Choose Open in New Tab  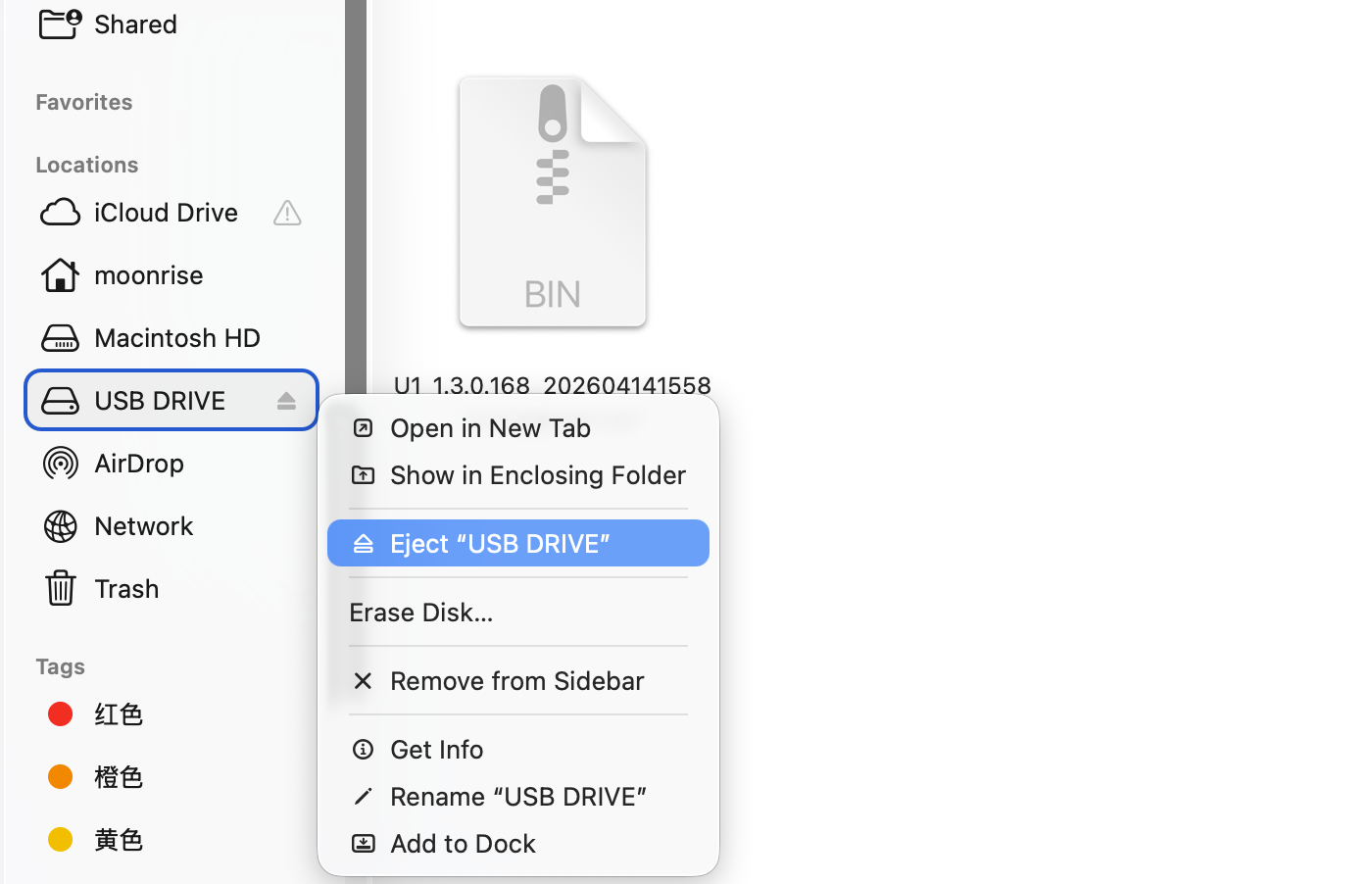(x=490, y=428)
